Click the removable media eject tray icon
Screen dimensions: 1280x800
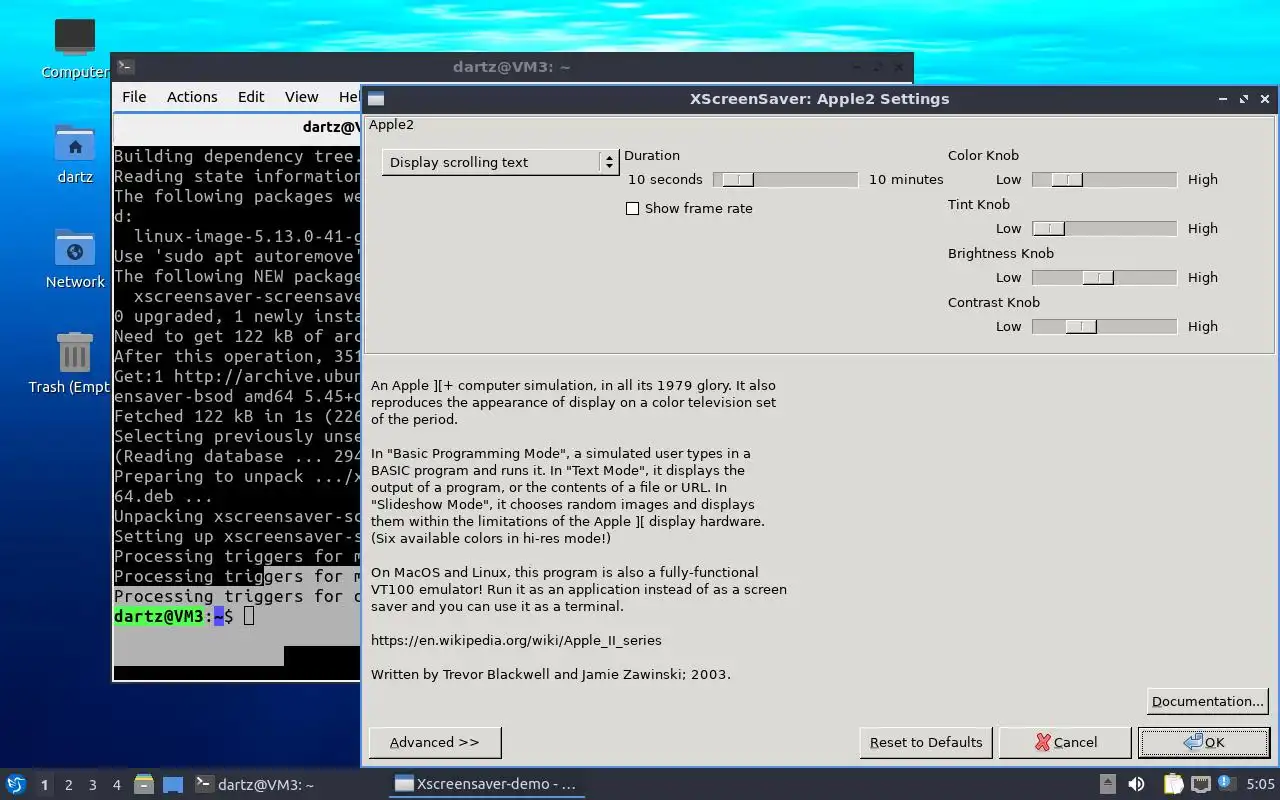(1108, 784)
